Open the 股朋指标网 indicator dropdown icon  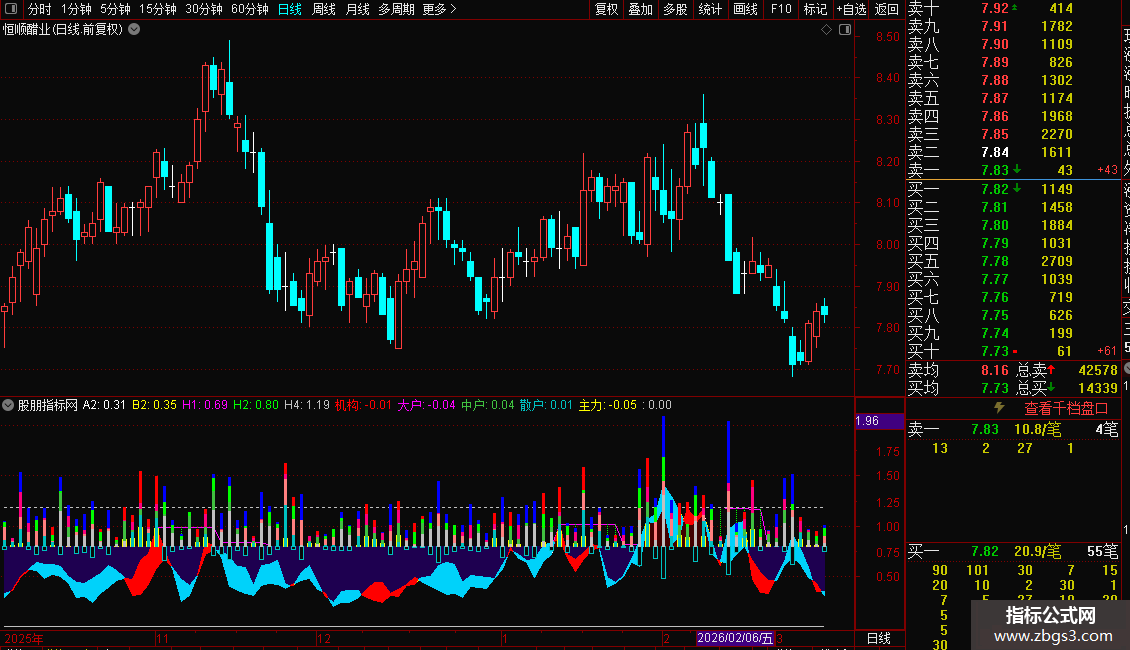pos(8,405)
